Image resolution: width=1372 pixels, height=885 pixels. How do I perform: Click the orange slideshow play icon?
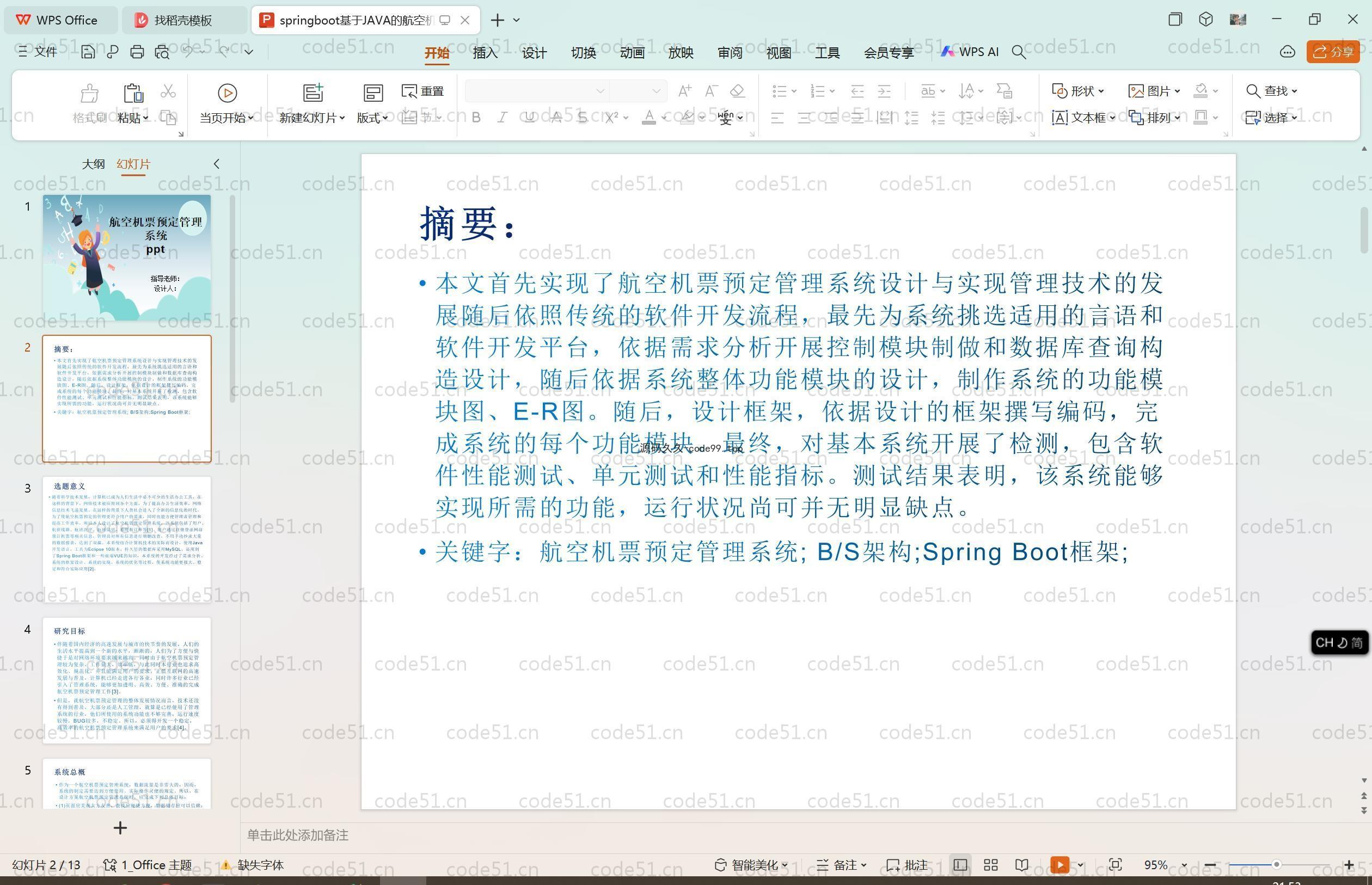tap(1060, 865)
